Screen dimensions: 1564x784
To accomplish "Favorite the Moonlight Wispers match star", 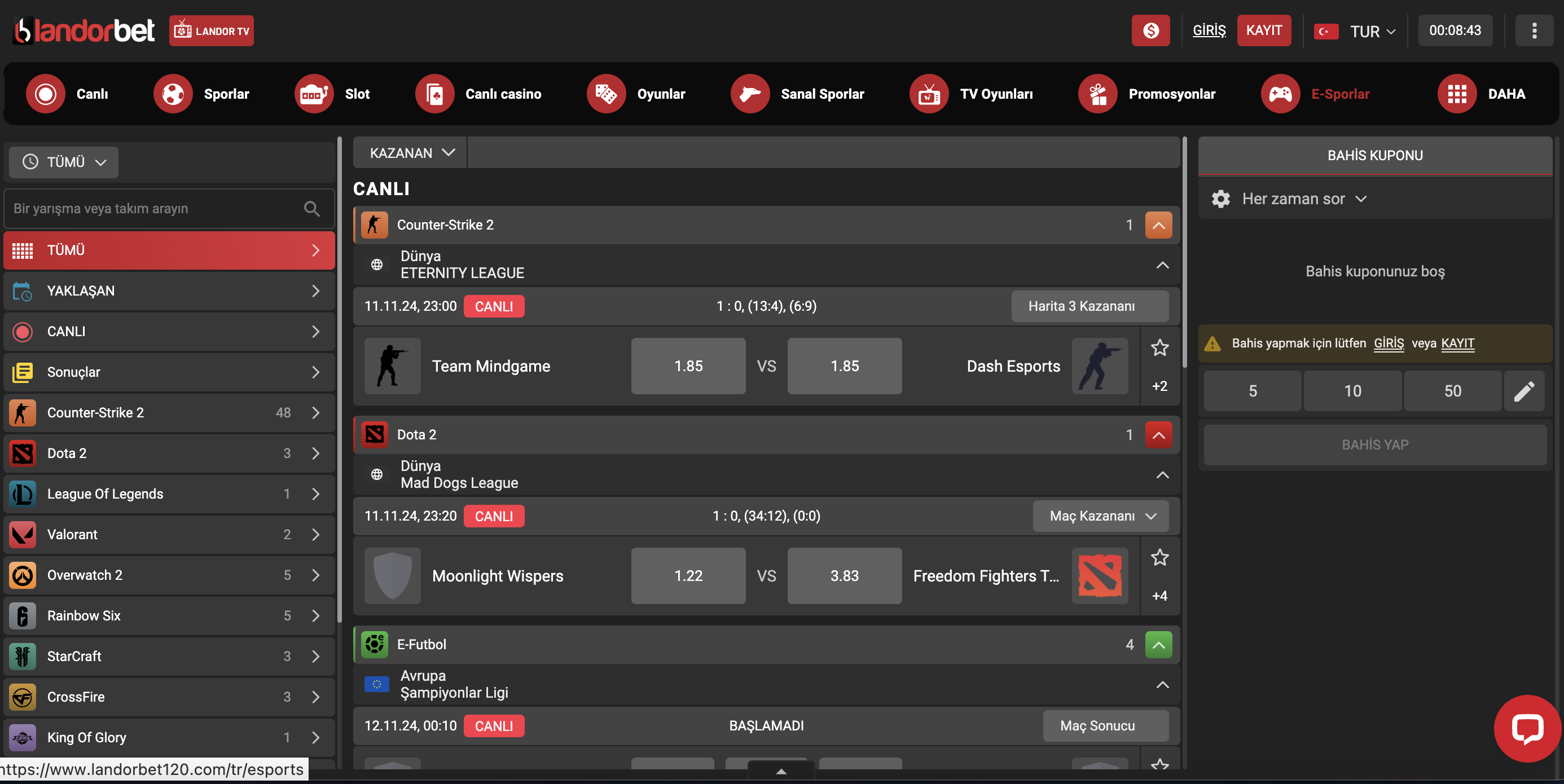I will point(1159,558).
